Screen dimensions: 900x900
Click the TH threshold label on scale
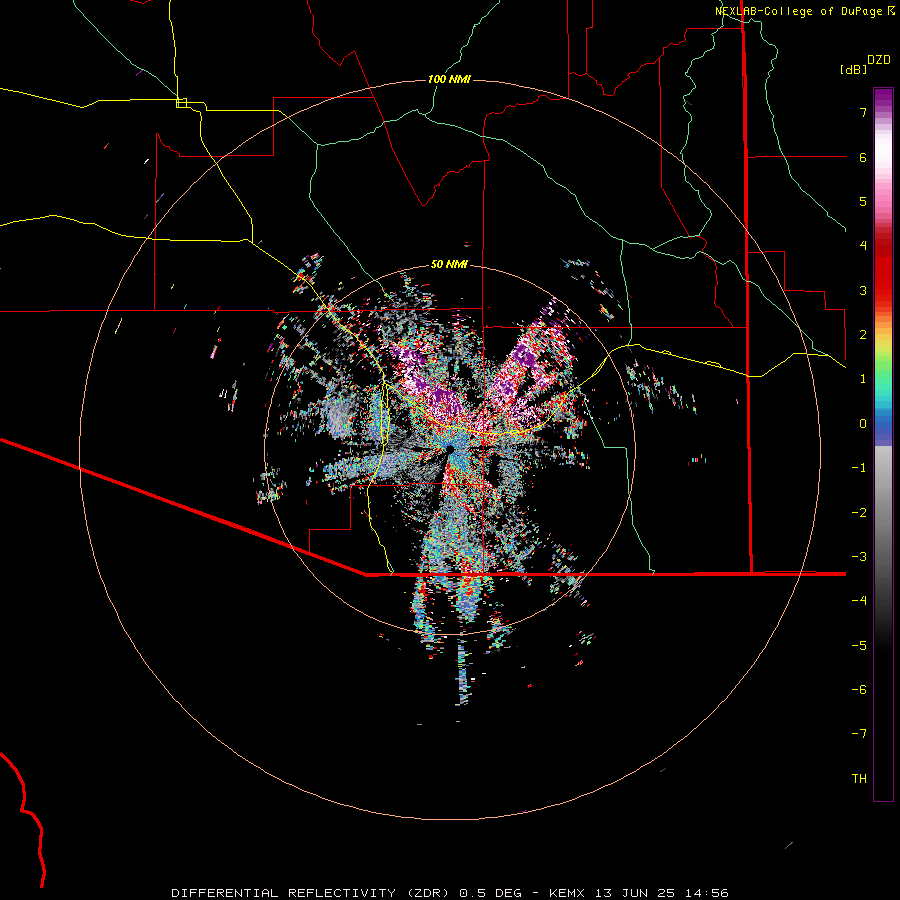click(859, 779)
